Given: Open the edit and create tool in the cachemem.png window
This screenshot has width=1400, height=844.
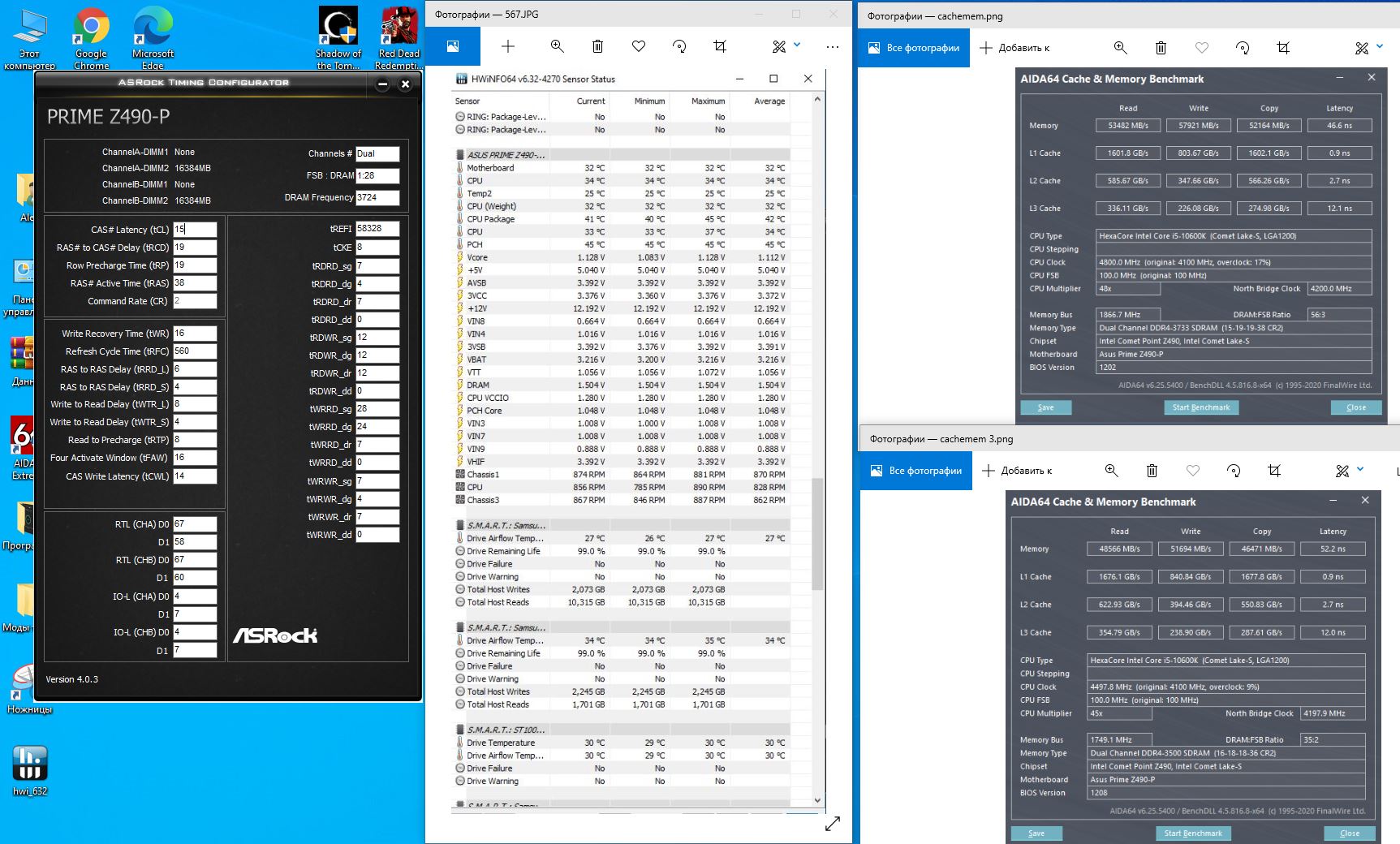Looking at the screenshot, I should pyautogui.click(x=1362, y=48).
